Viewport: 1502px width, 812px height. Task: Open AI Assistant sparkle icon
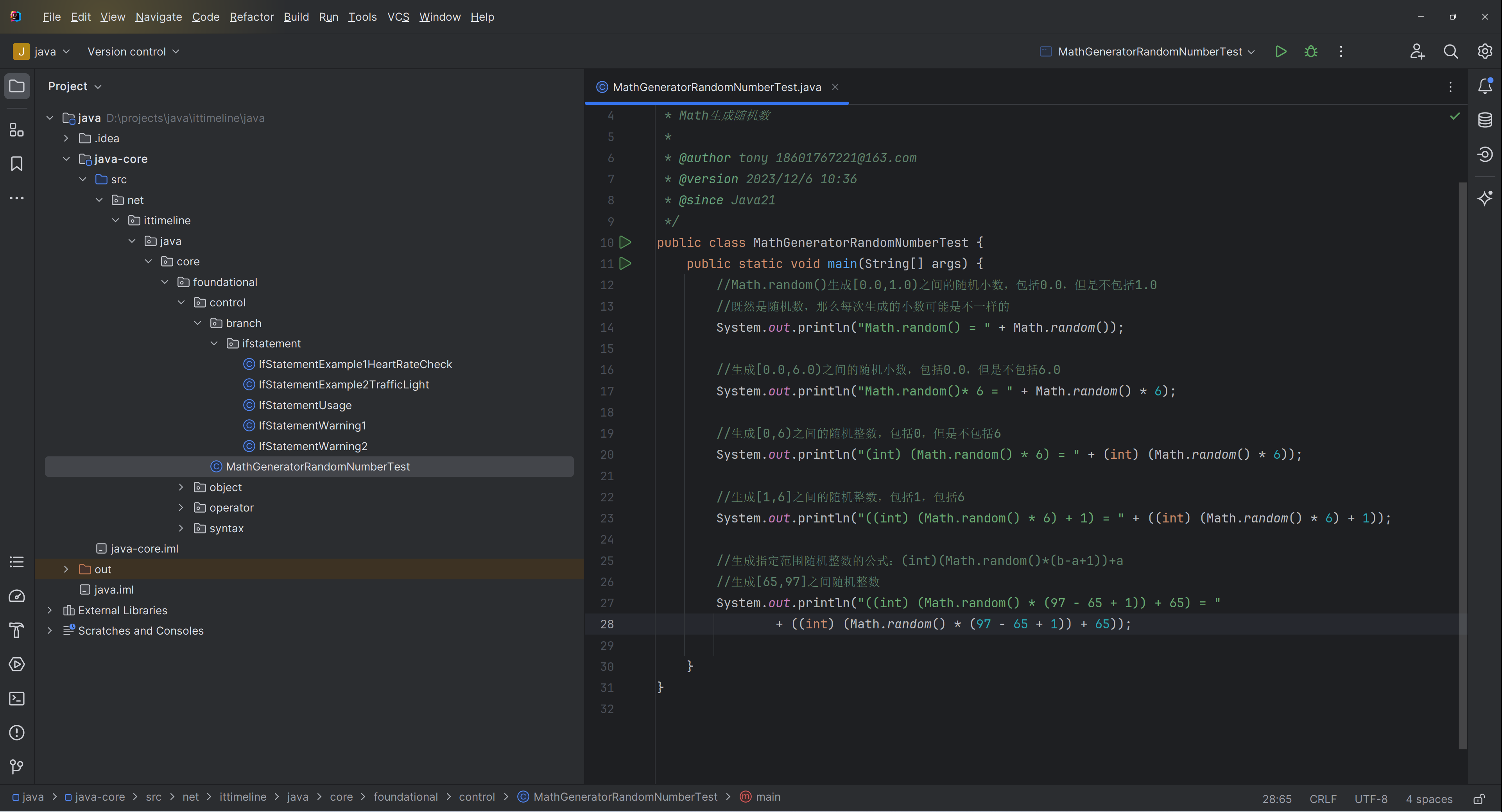pos(1485,198)
